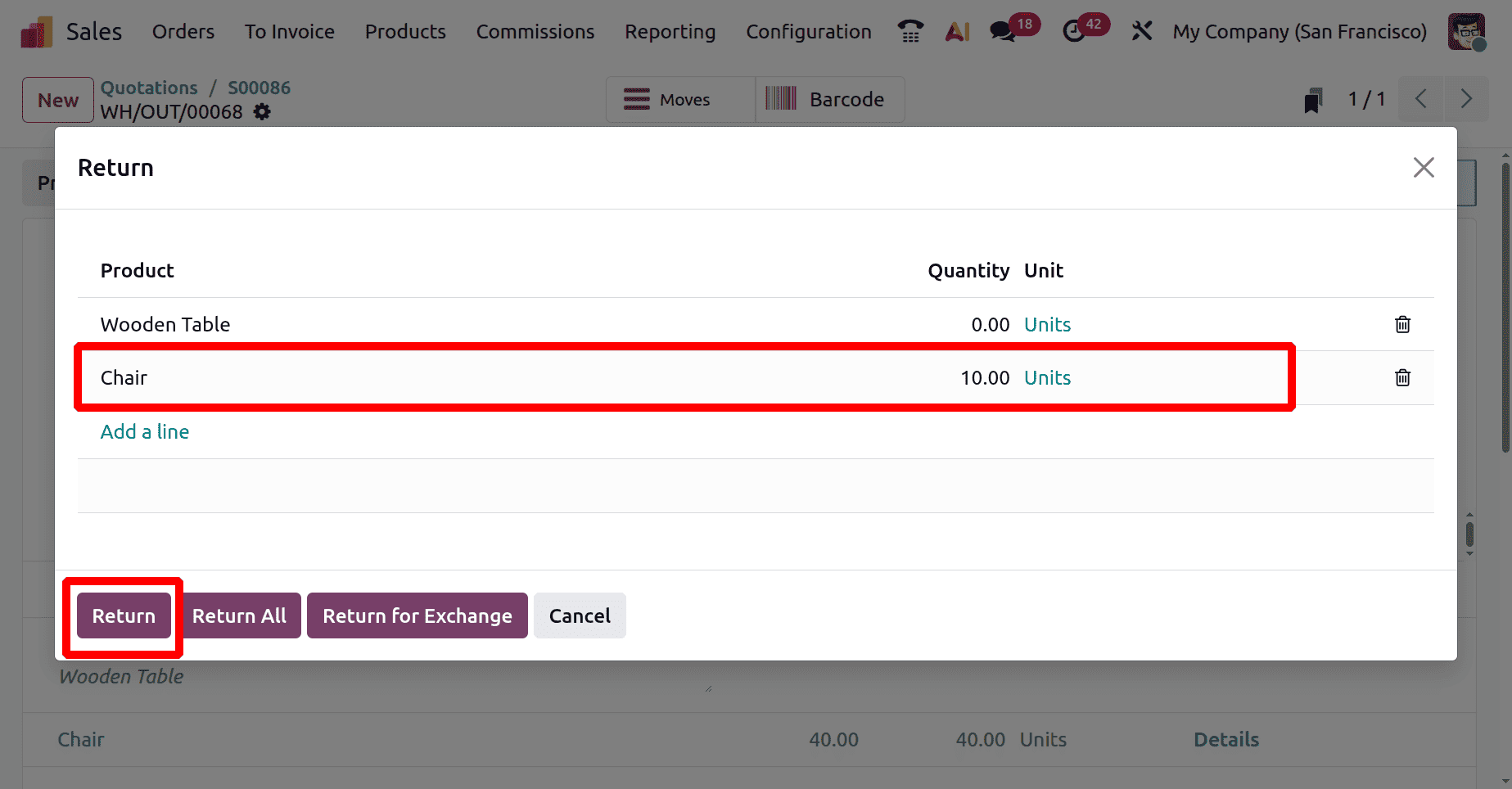Open the phone/VoIP dialer icon
The width and height of the screenshot is (1512, 789).
coord(910,31)
